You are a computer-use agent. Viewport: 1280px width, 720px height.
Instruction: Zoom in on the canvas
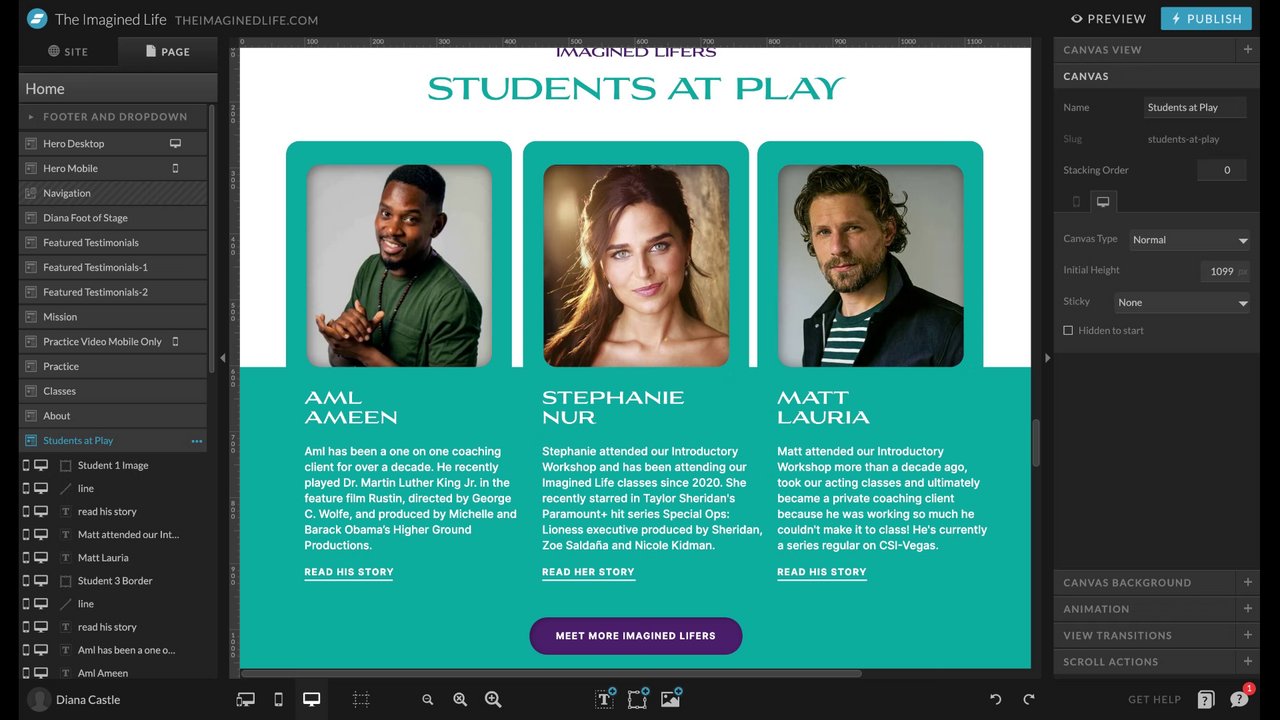pyautogui.click(x=493, y=700)
